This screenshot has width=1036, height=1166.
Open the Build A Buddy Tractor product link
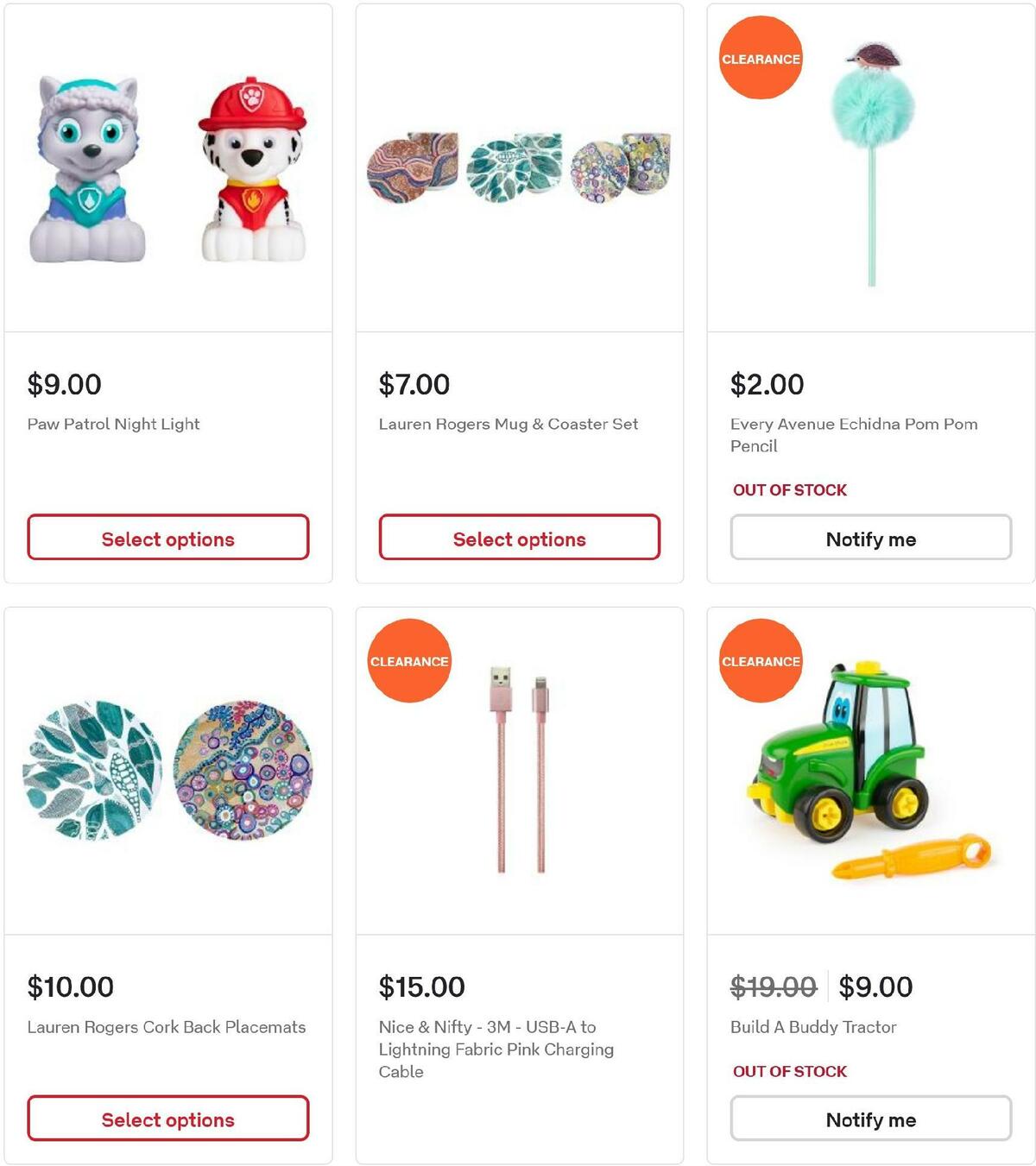[812, 1027]
